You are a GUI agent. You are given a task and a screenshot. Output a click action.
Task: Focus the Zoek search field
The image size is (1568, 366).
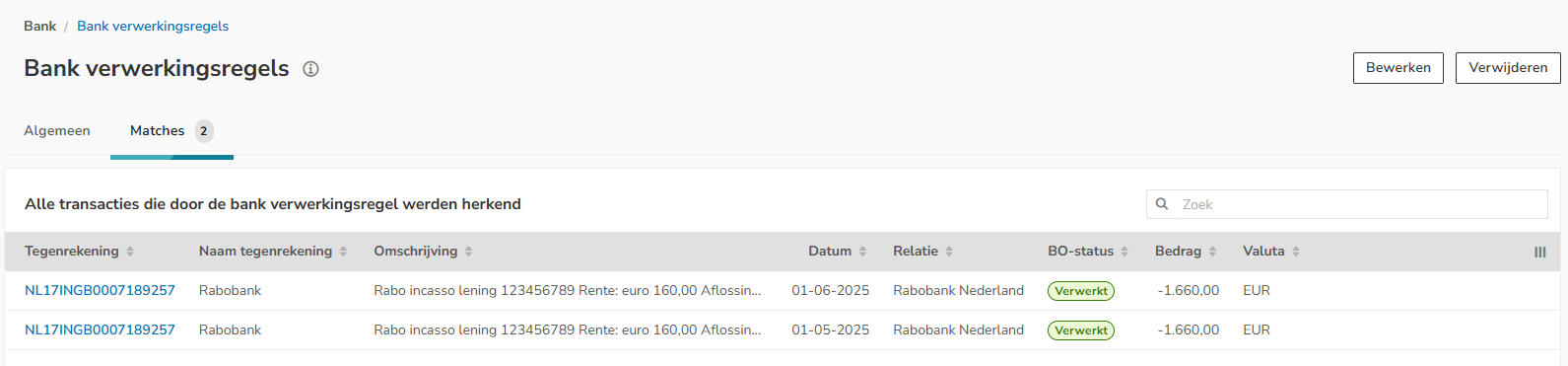(1347, 204)
